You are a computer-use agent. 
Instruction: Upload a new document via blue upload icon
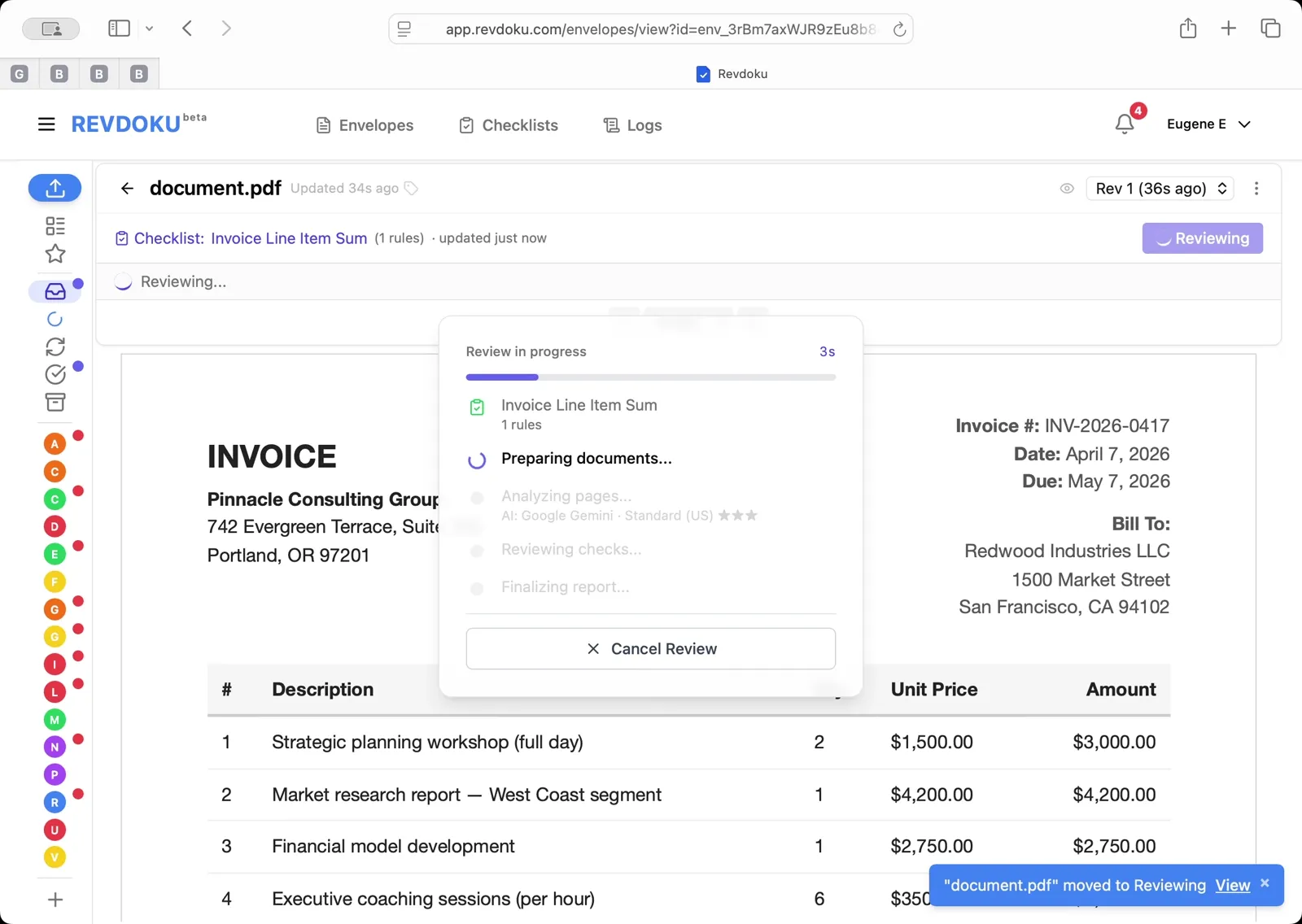click(x=55, y=188)
